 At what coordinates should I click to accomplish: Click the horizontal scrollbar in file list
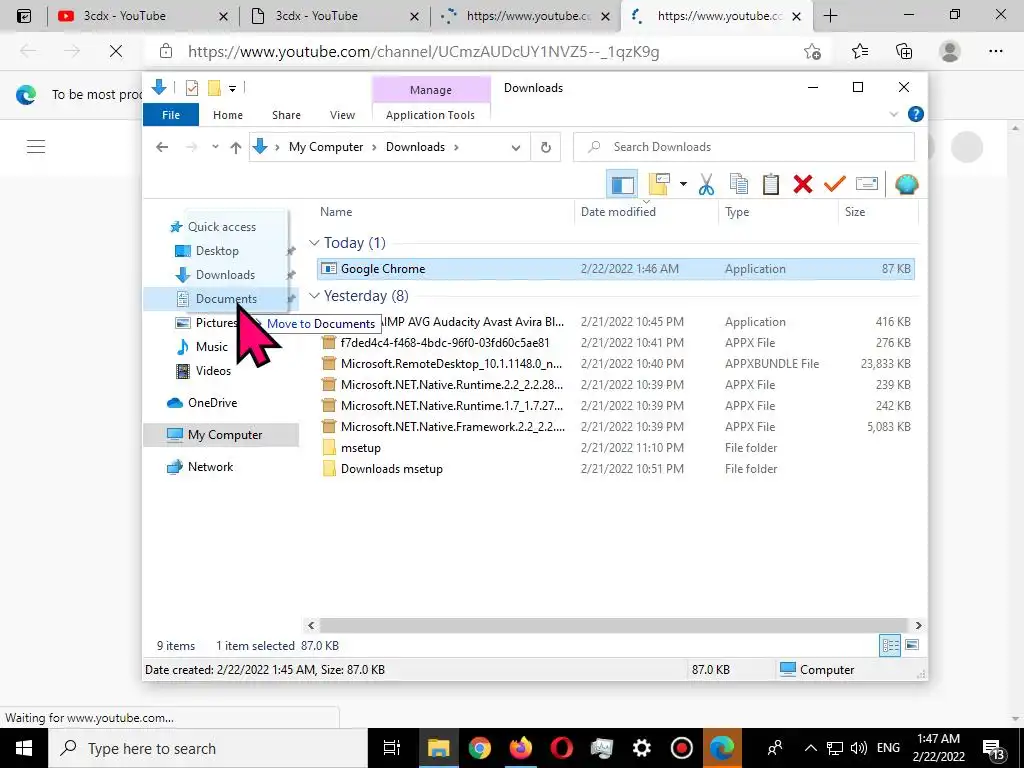click(614, 626)
